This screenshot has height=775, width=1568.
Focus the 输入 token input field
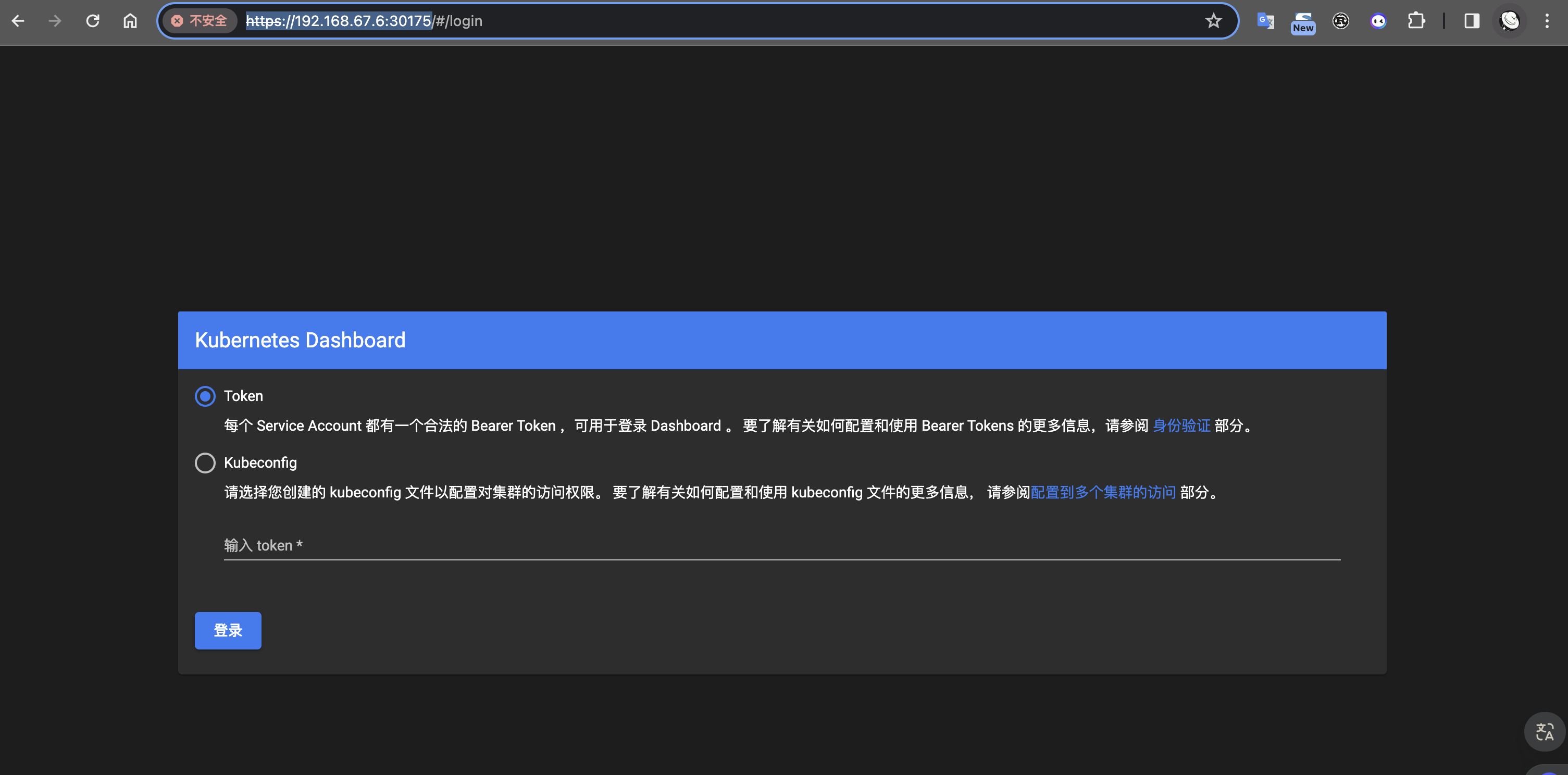click(781, 545)
